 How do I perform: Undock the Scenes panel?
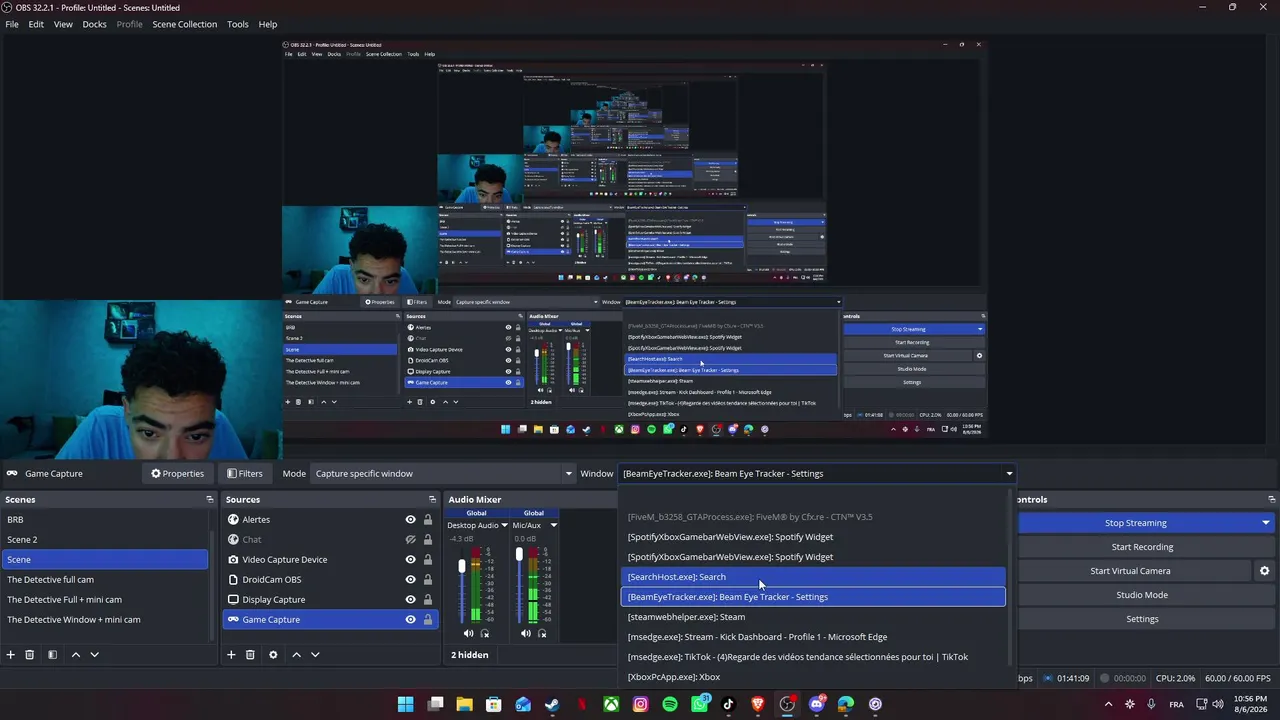tap(210, 499)
